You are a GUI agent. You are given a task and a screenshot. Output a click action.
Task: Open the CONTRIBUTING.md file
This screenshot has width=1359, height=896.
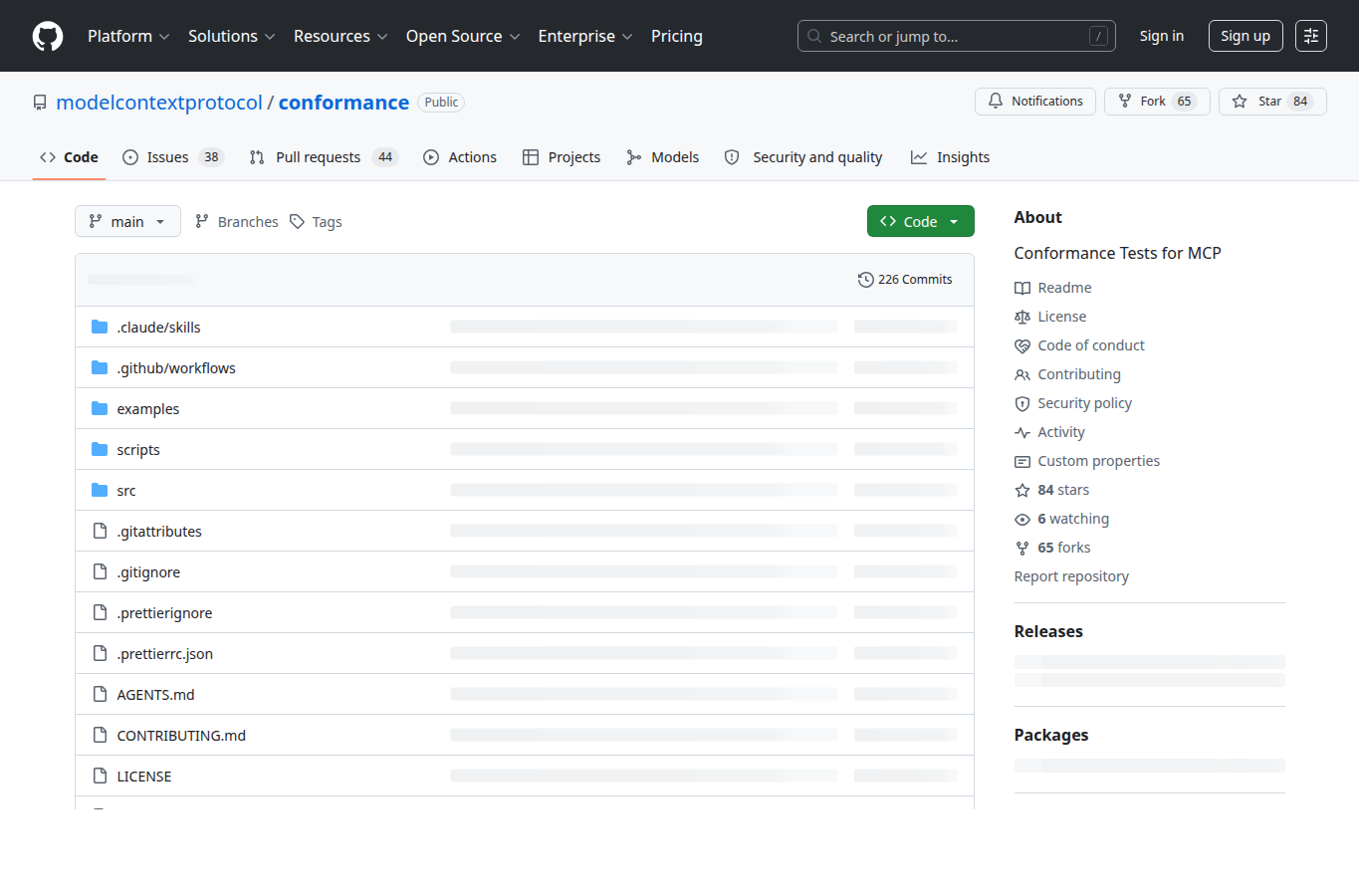(x=181, y=736)
